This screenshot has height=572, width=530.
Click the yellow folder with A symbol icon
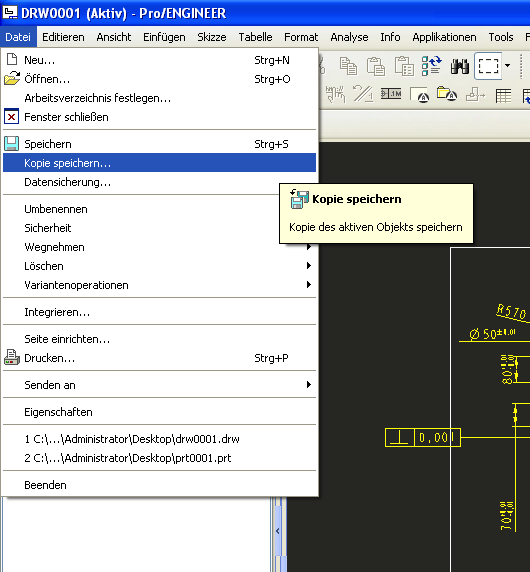tap(447, 94)
